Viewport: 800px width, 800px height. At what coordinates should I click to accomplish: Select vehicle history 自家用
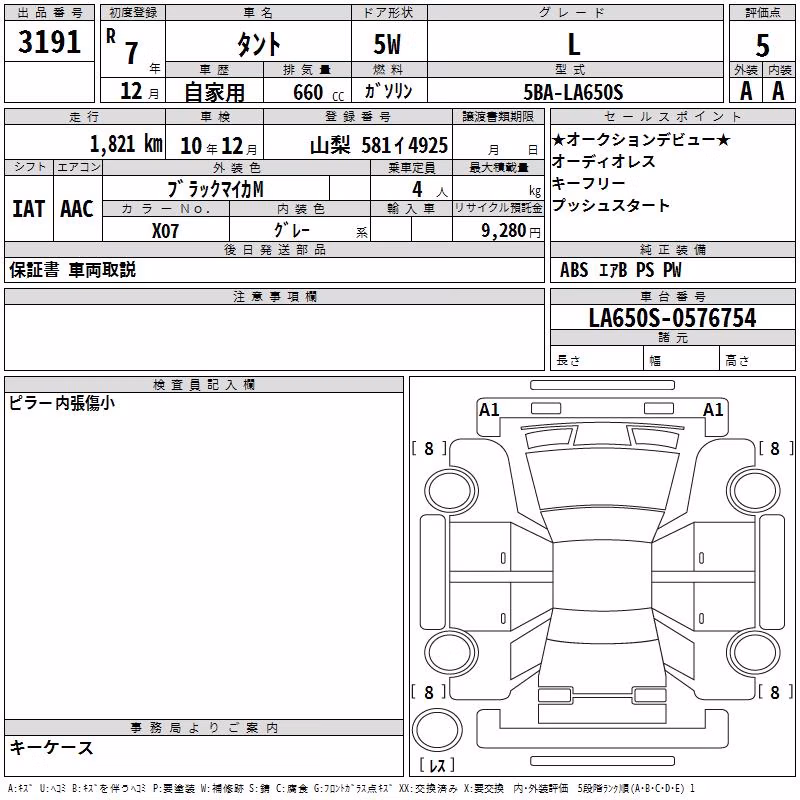(214, 92)
